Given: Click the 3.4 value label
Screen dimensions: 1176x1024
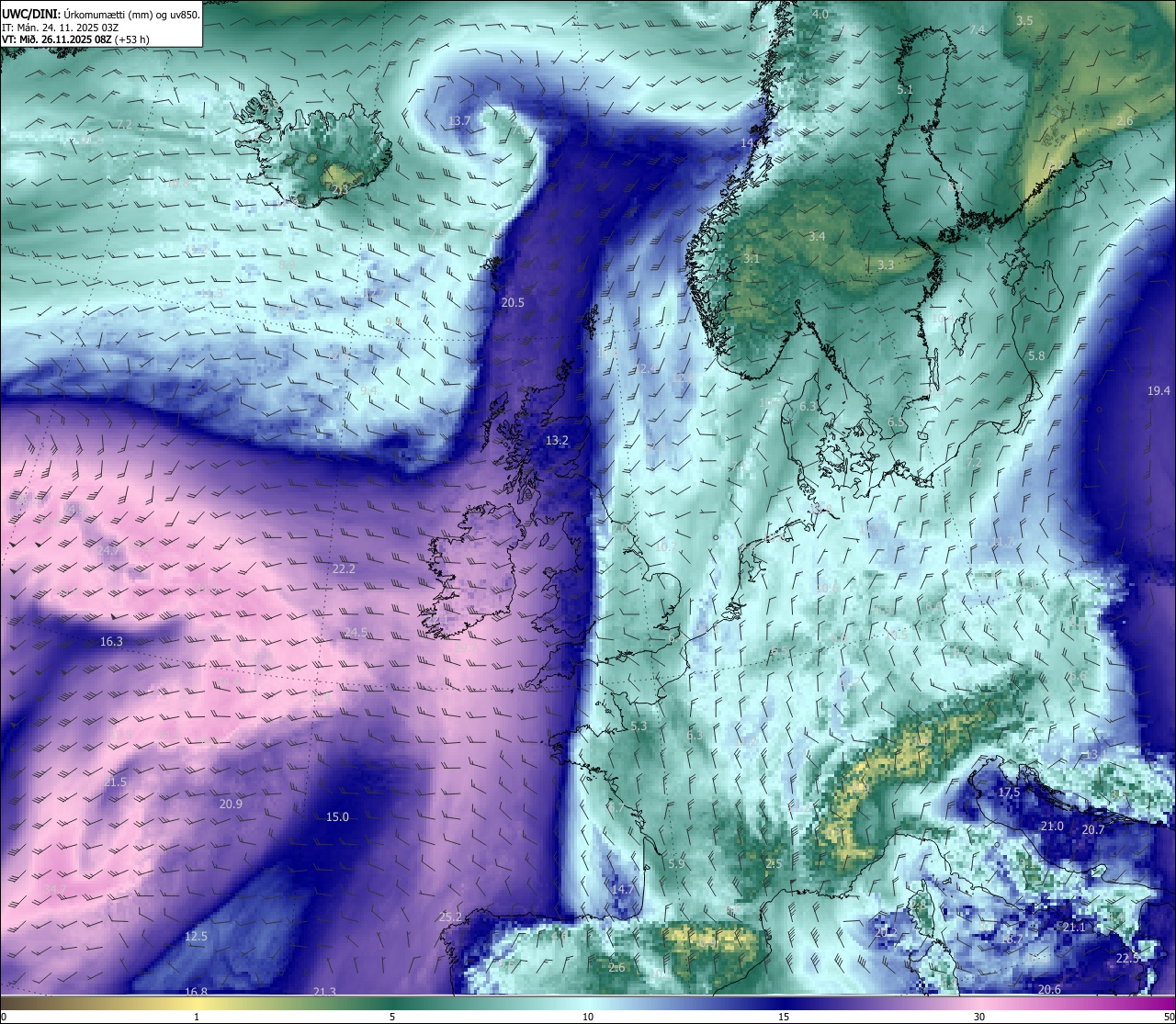Looking at the screenshot, I should pyautogui.click(x=817, y=237).
